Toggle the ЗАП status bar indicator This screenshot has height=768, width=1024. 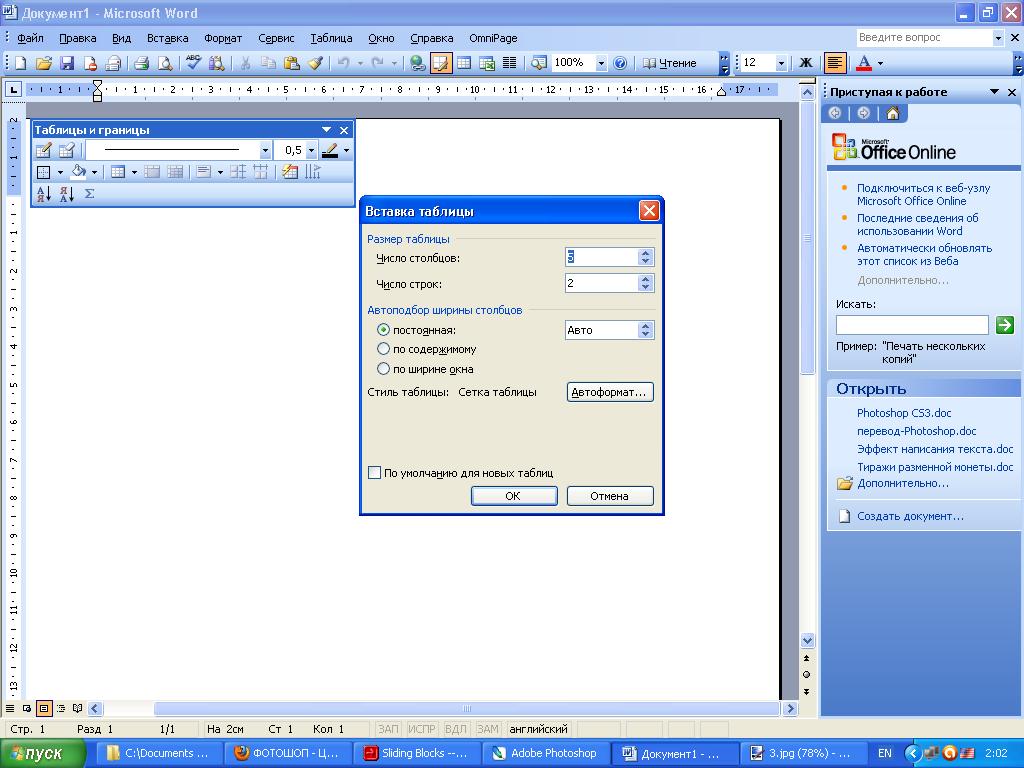388,729
